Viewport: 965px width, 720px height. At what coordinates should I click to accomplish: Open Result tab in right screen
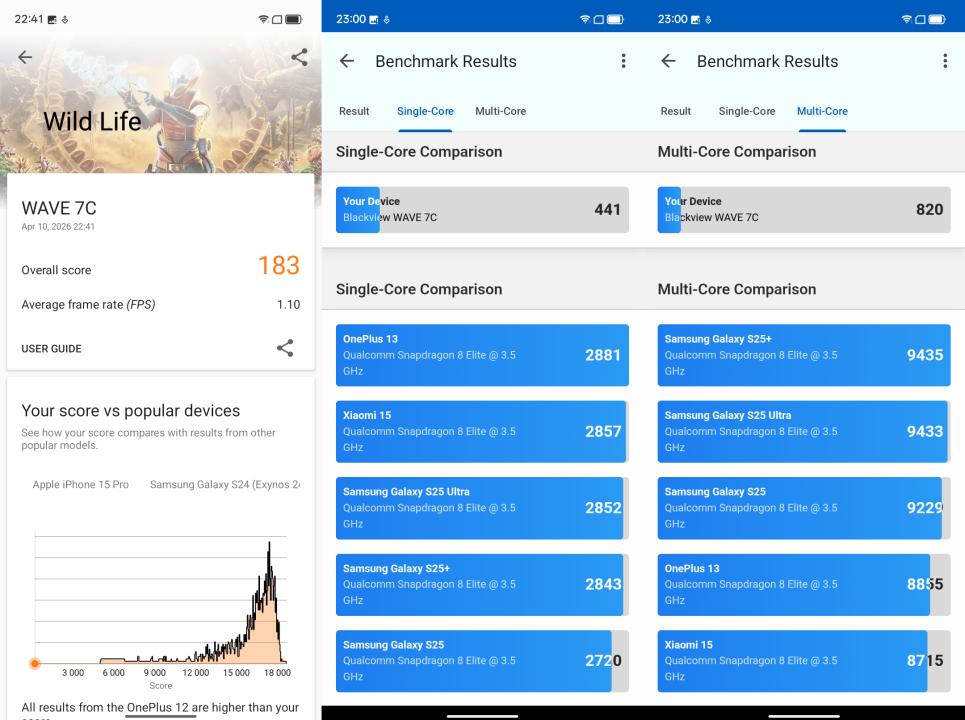(x=676, y=111)
